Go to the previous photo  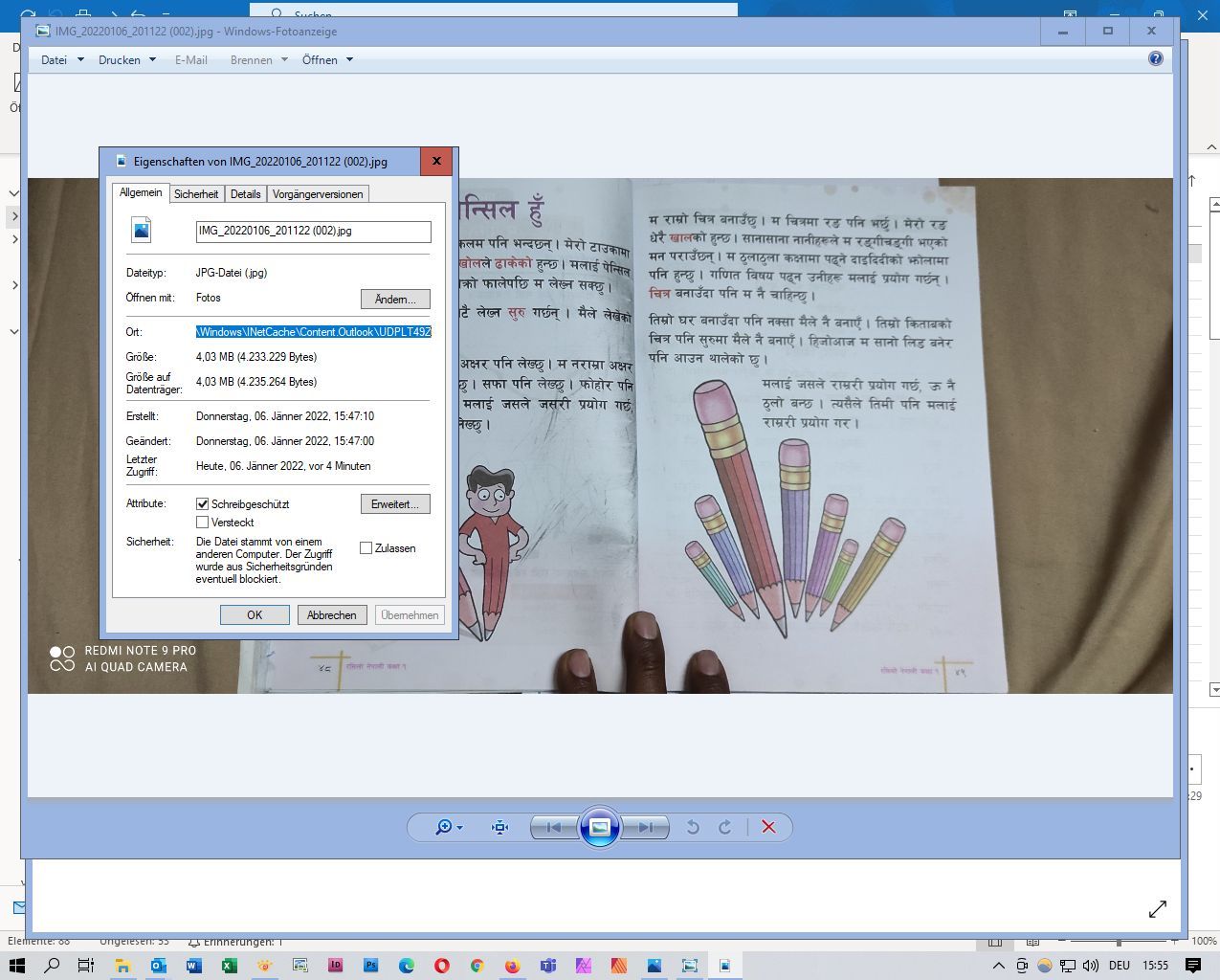553,828
